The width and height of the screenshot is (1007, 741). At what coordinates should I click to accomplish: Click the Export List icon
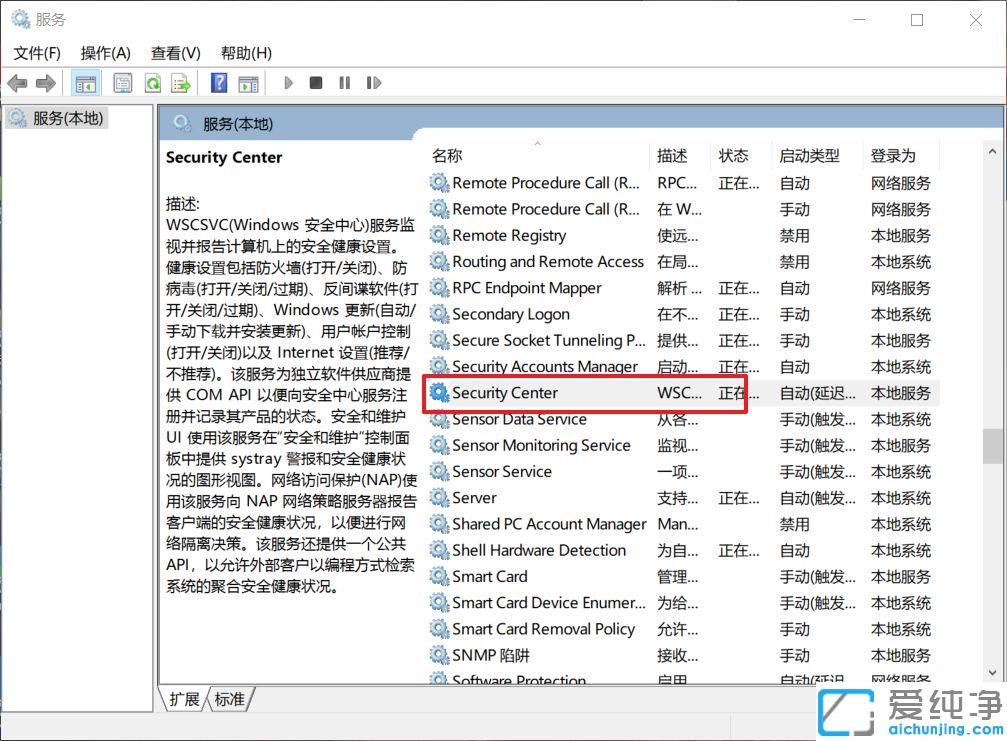tap(181, 83)
